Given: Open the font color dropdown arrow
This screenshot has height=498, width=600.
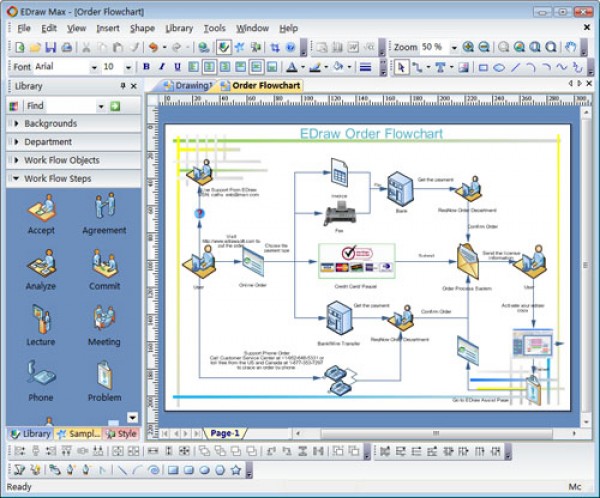Looking at the screenshot, I should [x=303, y=68].
